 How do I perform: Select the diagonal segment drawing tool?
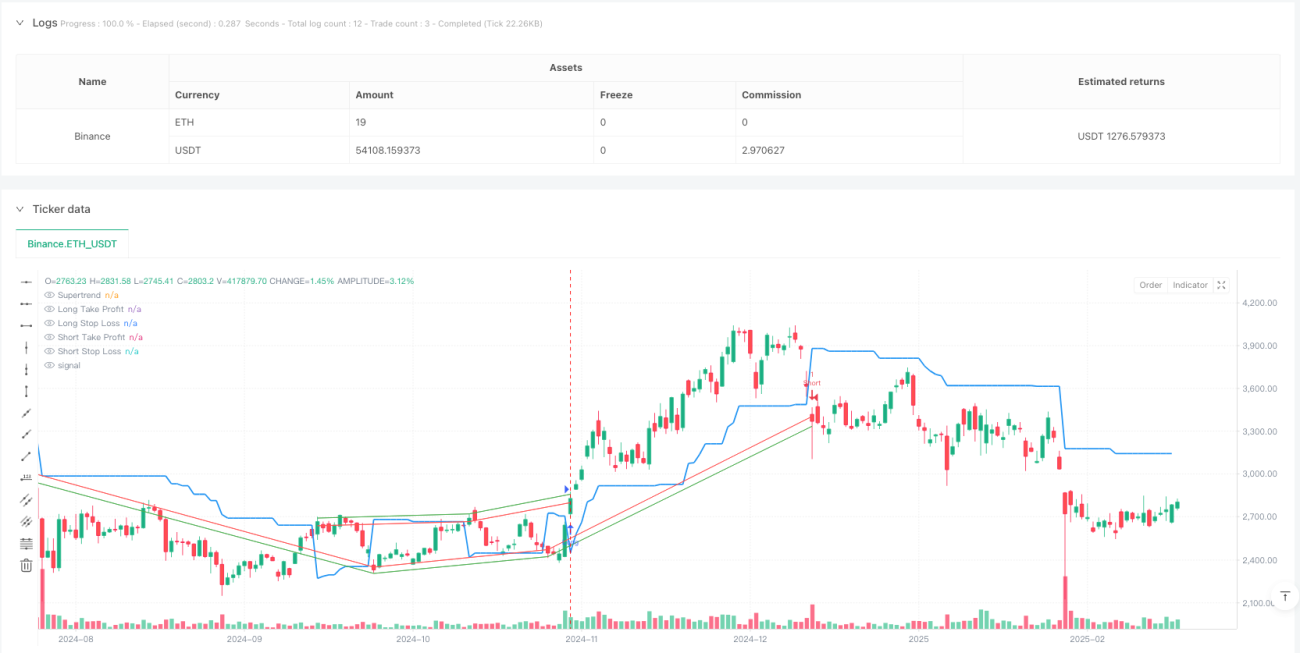click(27, 457)
